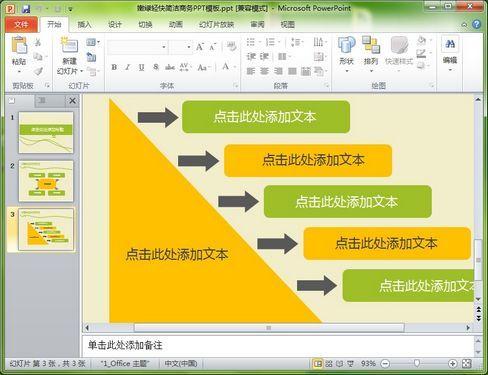
Task: Click the Format Painter brush icon
Action: click(38, 71)
